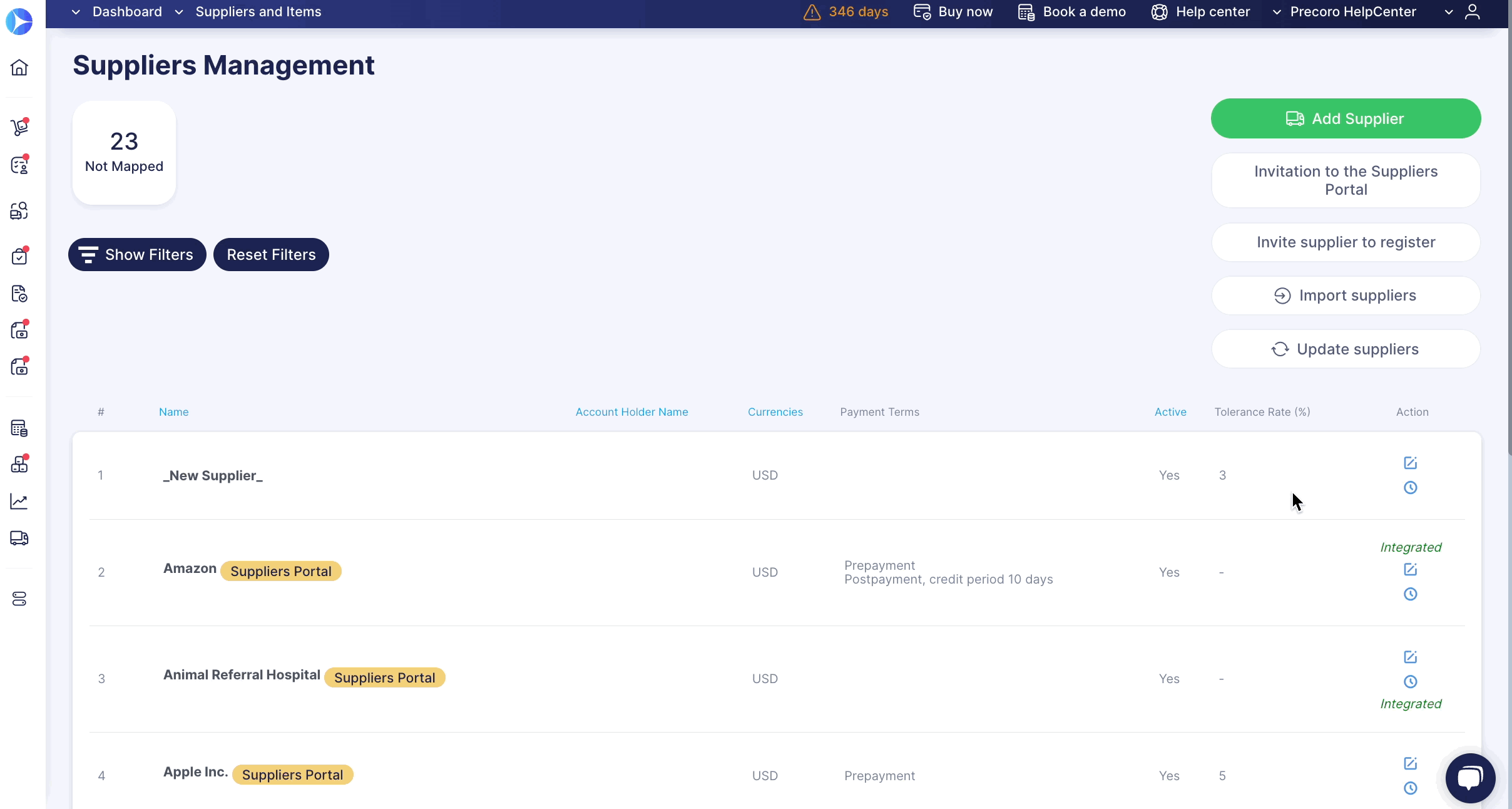The image size is (1512, 809).
Task: Open the document-with-checkmark sidebar icon
Action: pos(19,294)
